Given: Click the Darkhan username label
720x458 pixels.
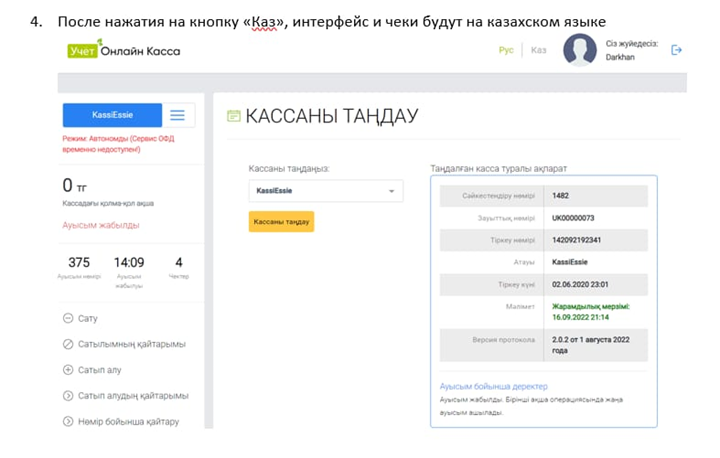Looking at the screenshot, I should coord(620,58).
